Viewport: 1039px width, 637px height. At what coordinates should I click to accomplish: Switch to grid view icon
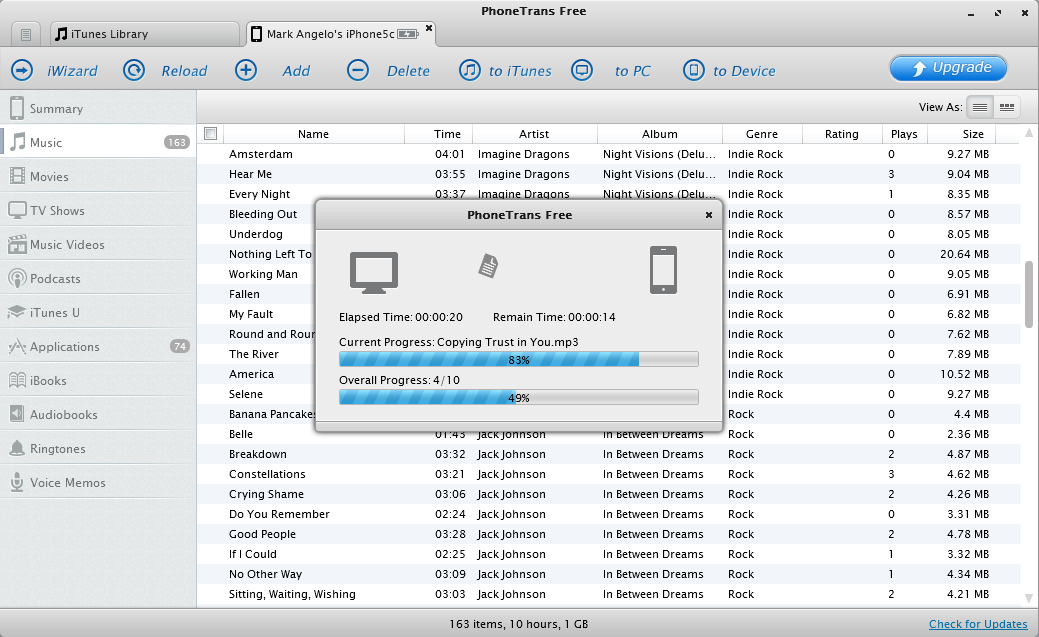click(1007, 107)
